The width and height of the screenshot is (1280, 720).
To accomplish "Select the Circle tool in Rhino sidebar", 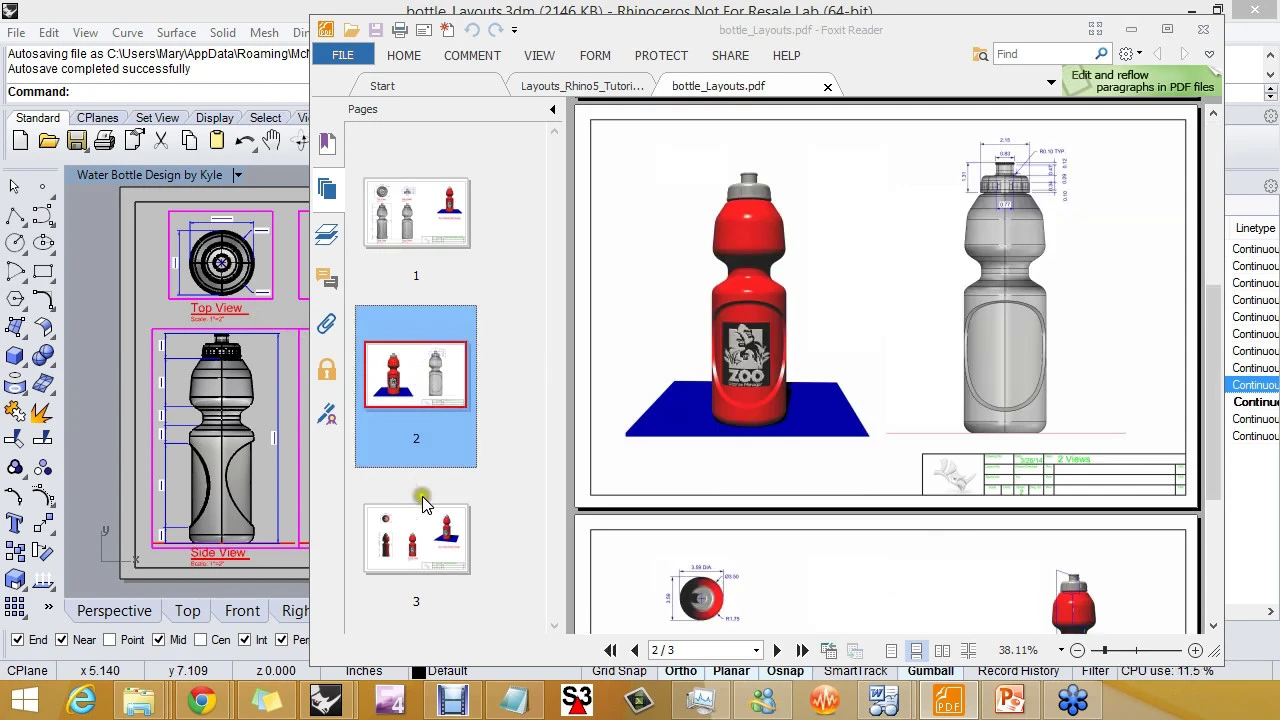I will [15, 243].
